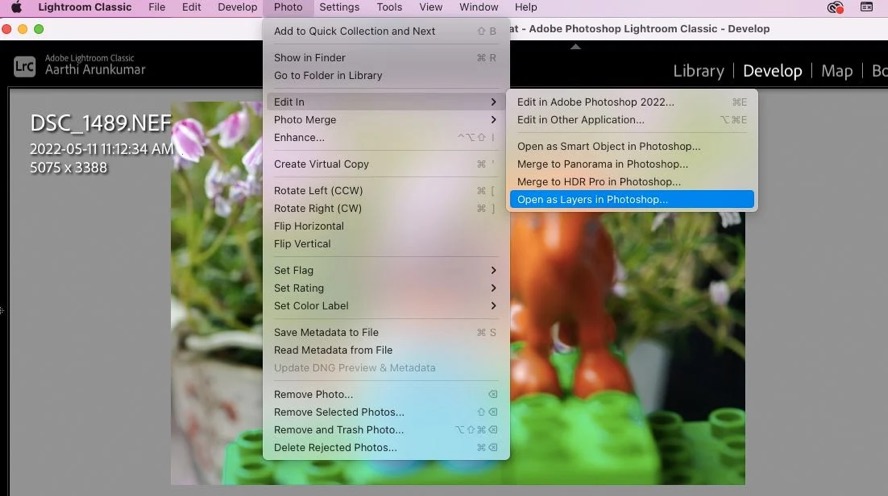
Task: Expand the Set Color Label submenu
Action: click(x=385, y=305)
